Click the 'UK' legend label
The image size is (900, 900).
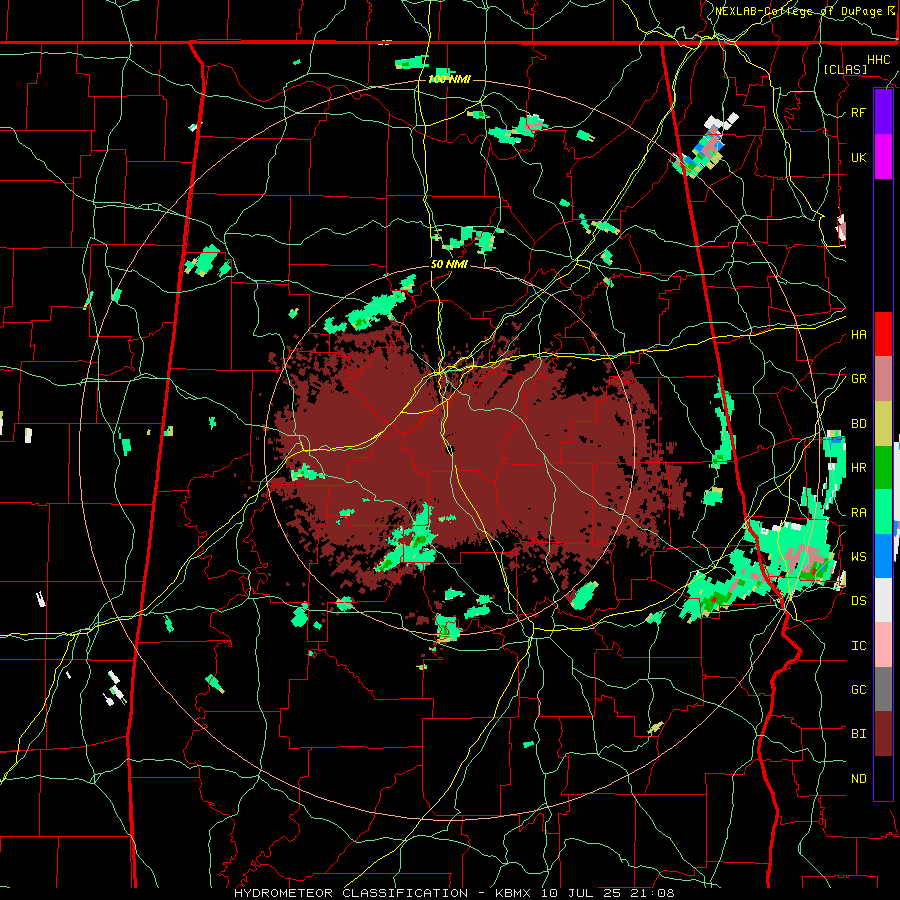coord(859,157)
